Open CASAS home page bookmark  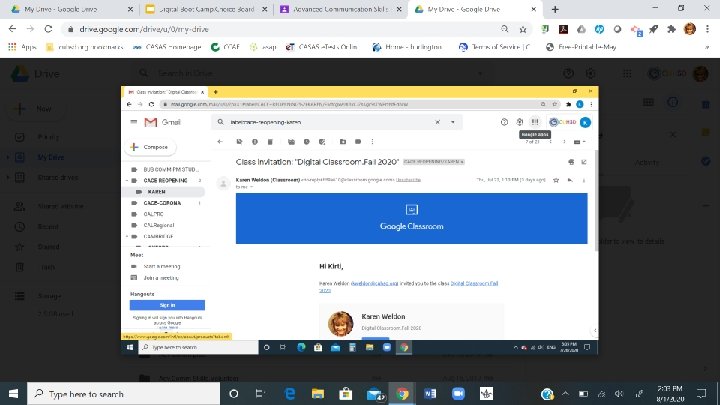tap(167, 47)
